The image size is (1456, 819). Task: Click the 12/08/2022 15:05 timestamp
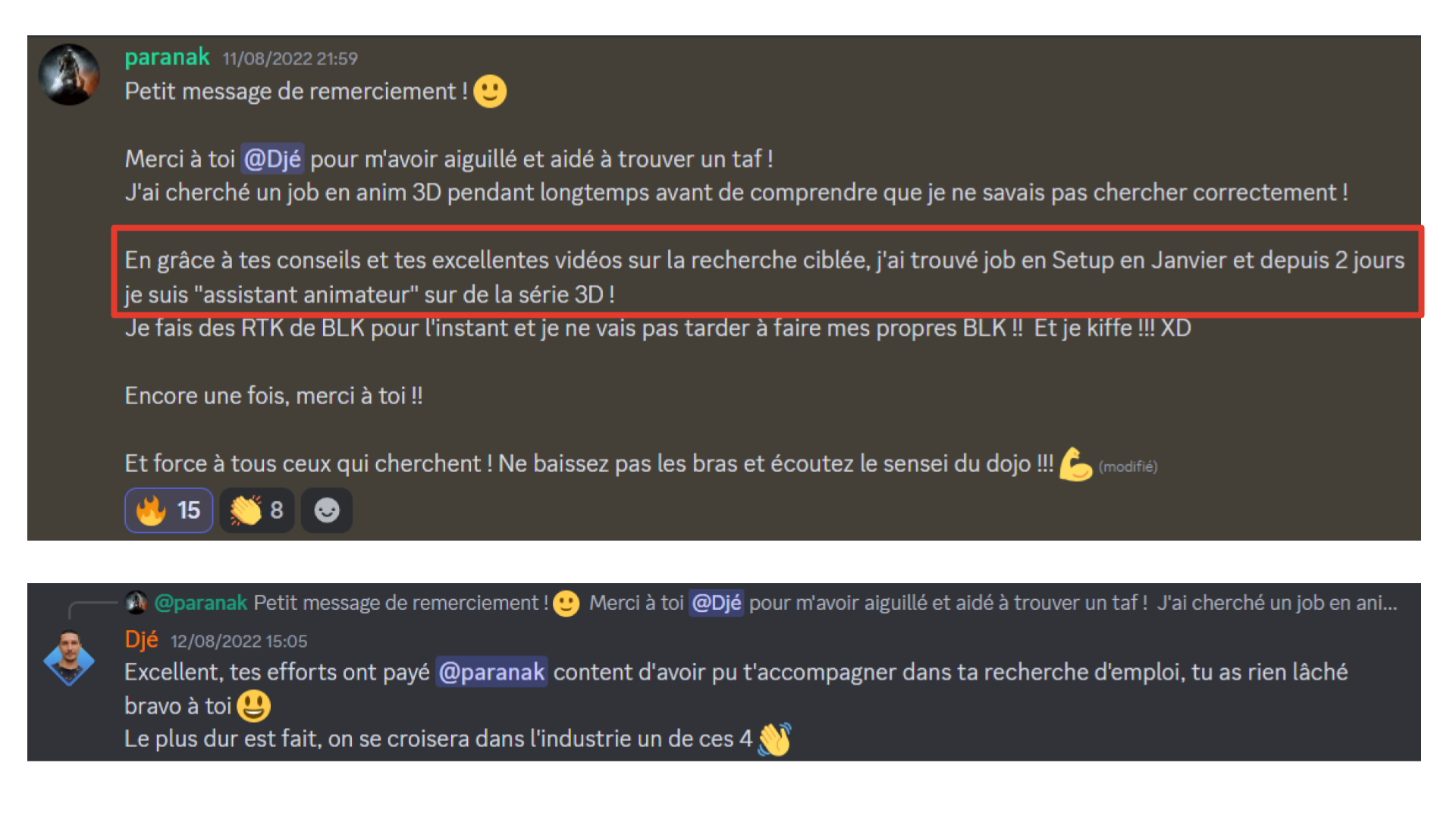[x=239, y=642]
